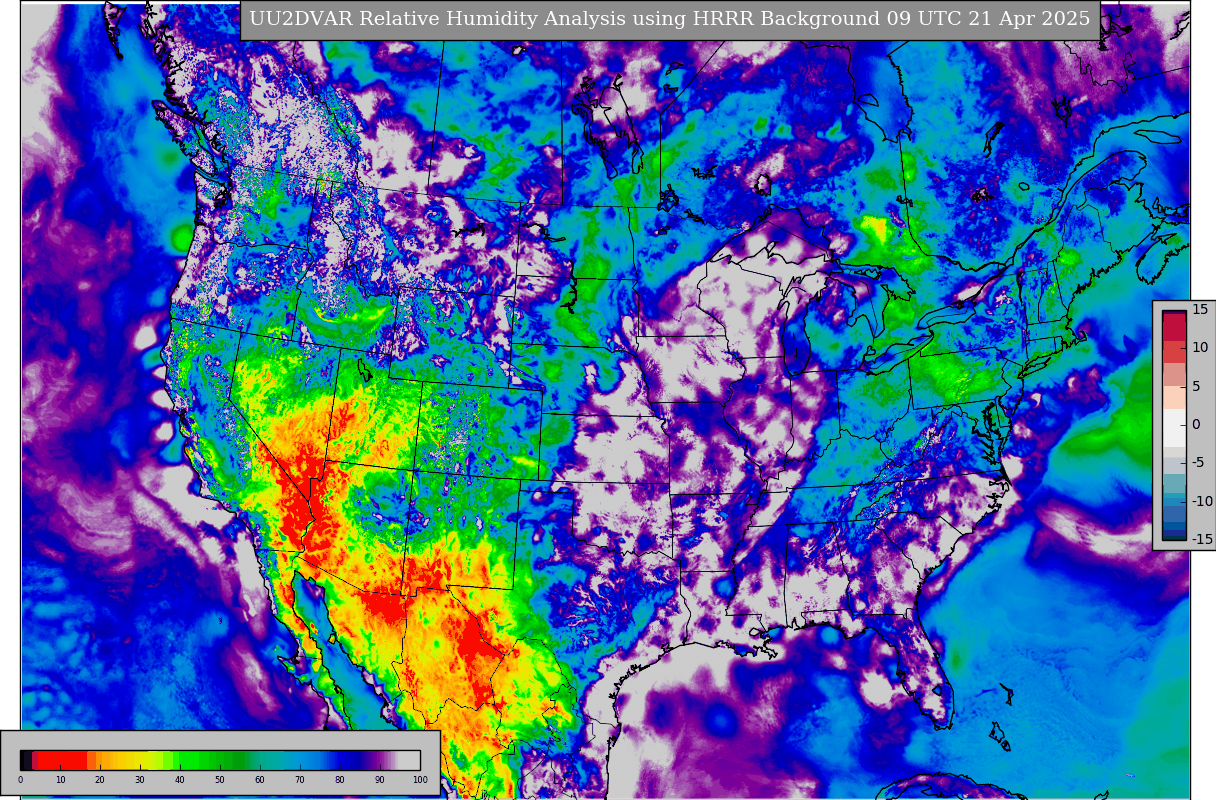The image size is (1216, 800).
Task: Click the UU2DVAR Relative Humidity Analysis title
Action: pyautogui.click(x=670, y=19)
